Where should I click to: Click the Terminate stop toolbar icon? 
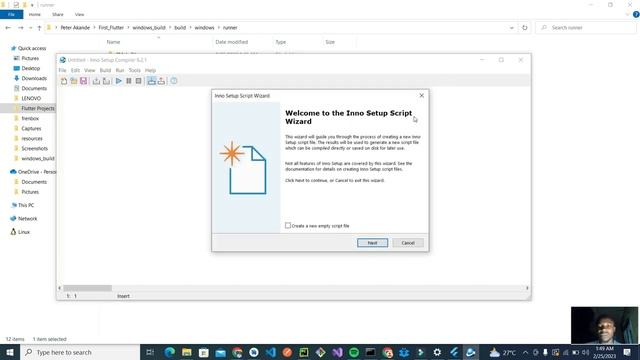coord(138,81)
